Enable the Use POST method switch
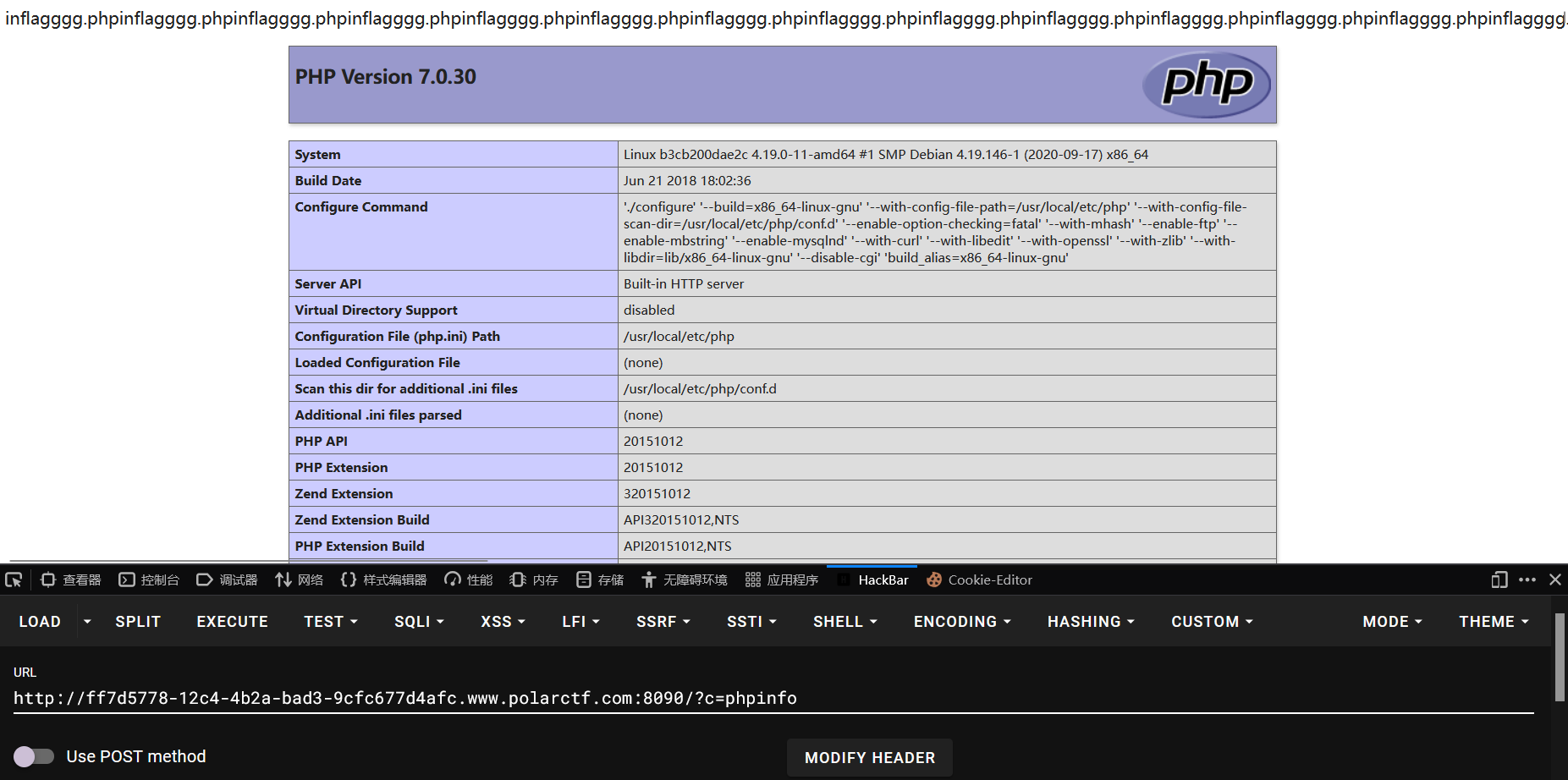 click(x=34, y=756)
